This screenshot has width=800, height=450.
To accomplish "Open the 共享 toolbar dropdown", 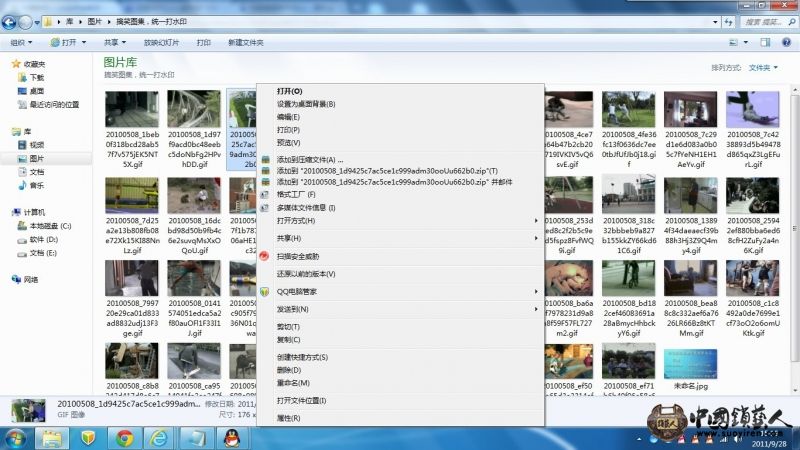I will (115, 42).
